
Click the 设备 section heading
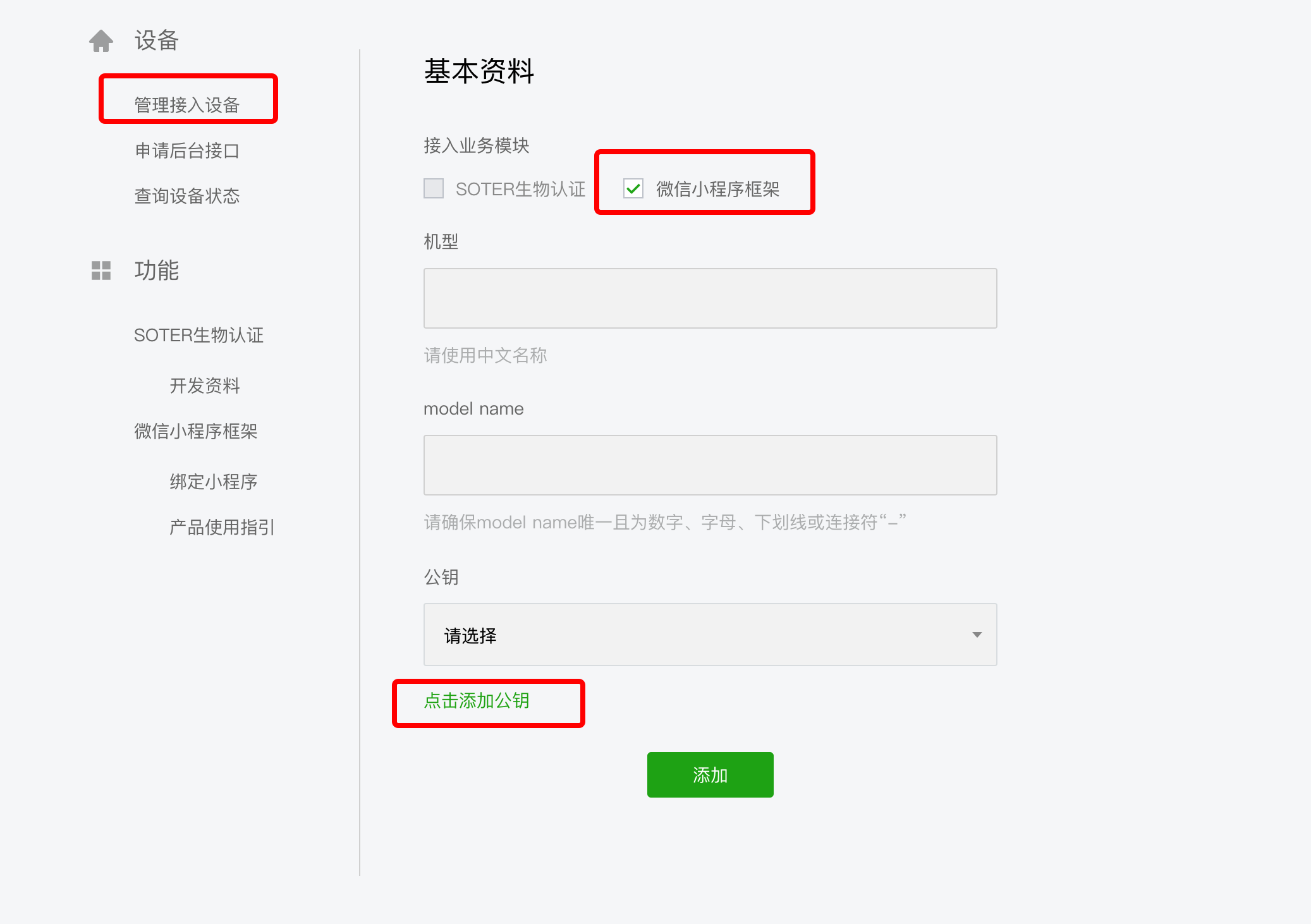pyautogui.click(x=157, y=41)
